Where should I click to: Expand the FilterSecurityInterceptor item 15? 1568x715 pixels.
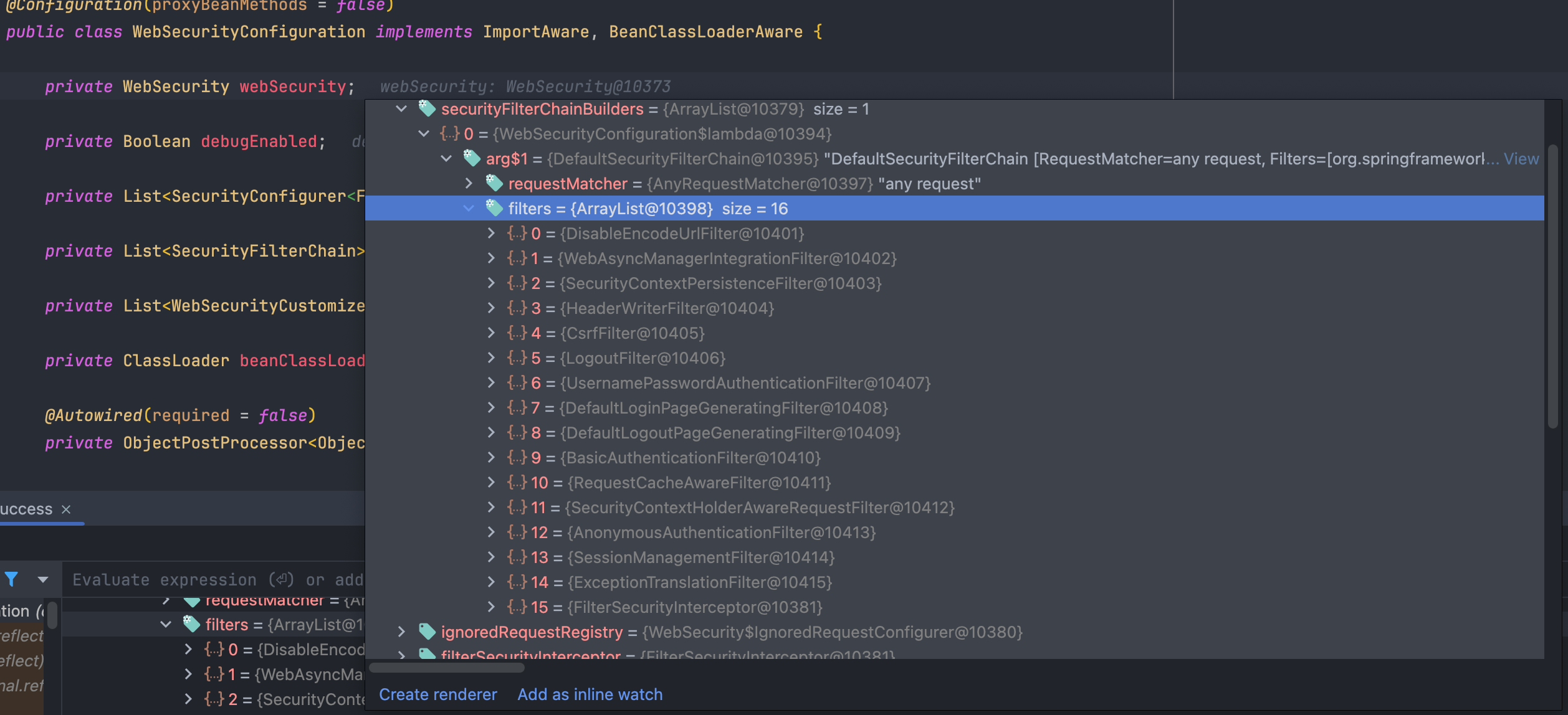[492, 607]
